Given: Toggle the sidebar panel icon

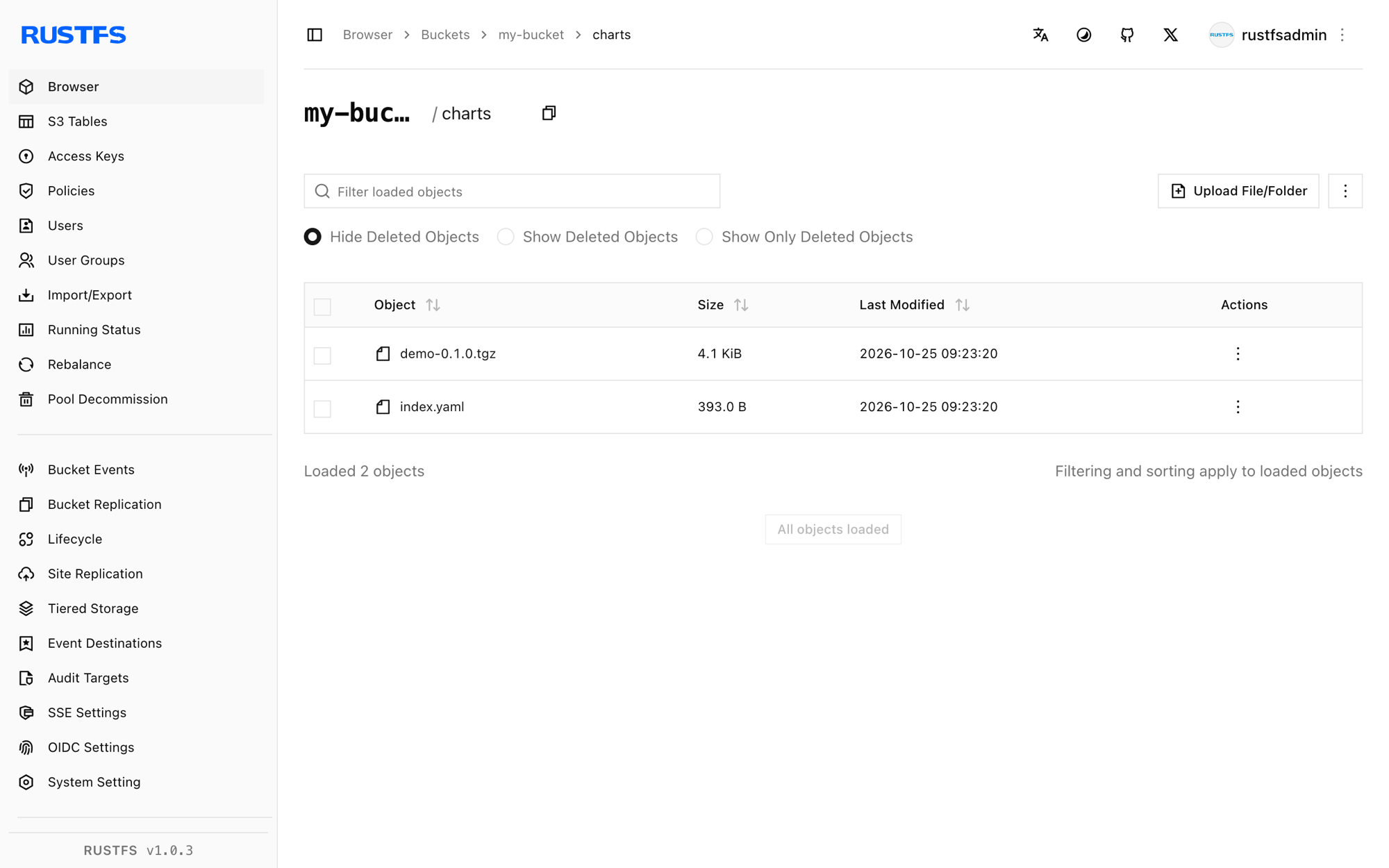Looking at the screenshot, I should click(x=315, y=35).
